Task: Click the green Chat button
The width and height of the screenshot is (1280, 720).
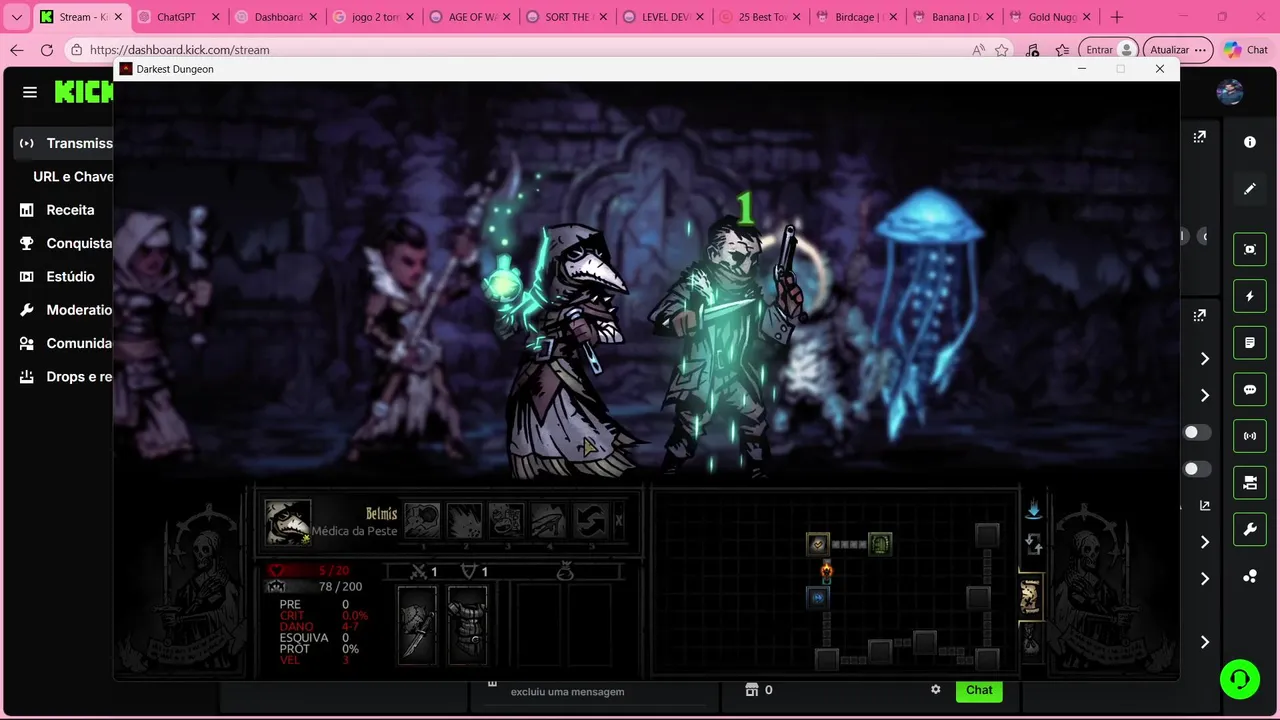Action: pos(979,690)
